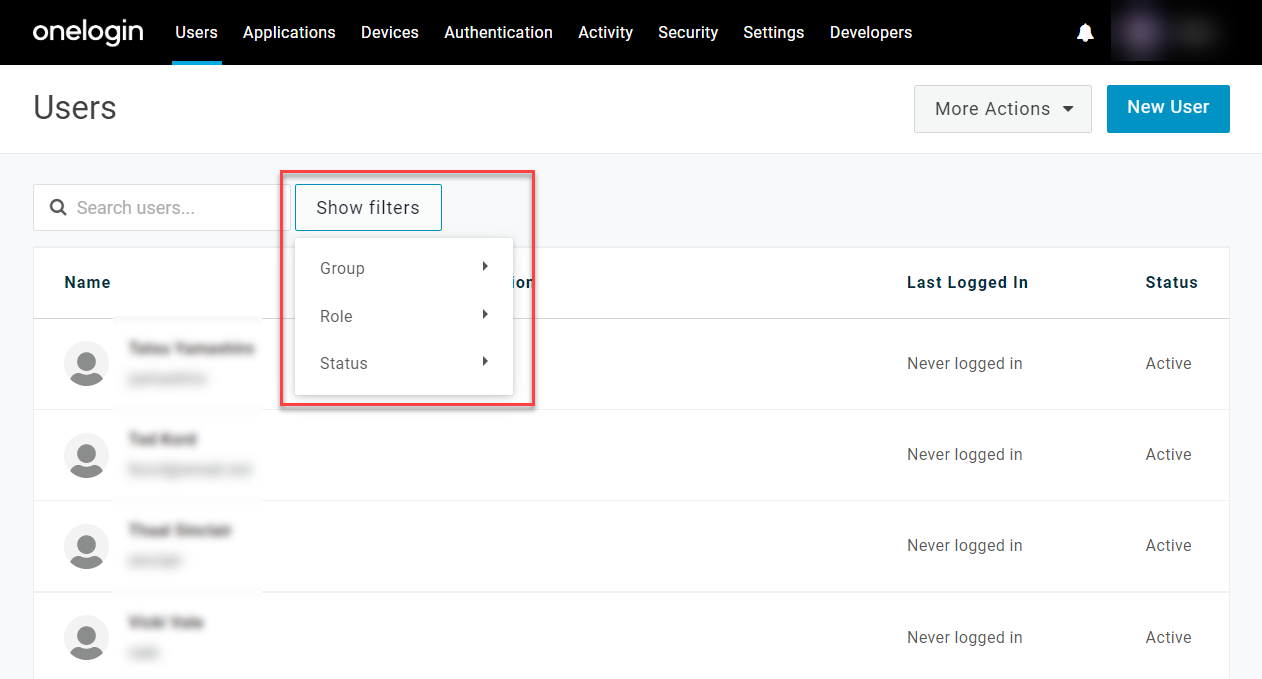Click the profile avatar in the top bar

pyautogui.click(x=1141, y=32)
